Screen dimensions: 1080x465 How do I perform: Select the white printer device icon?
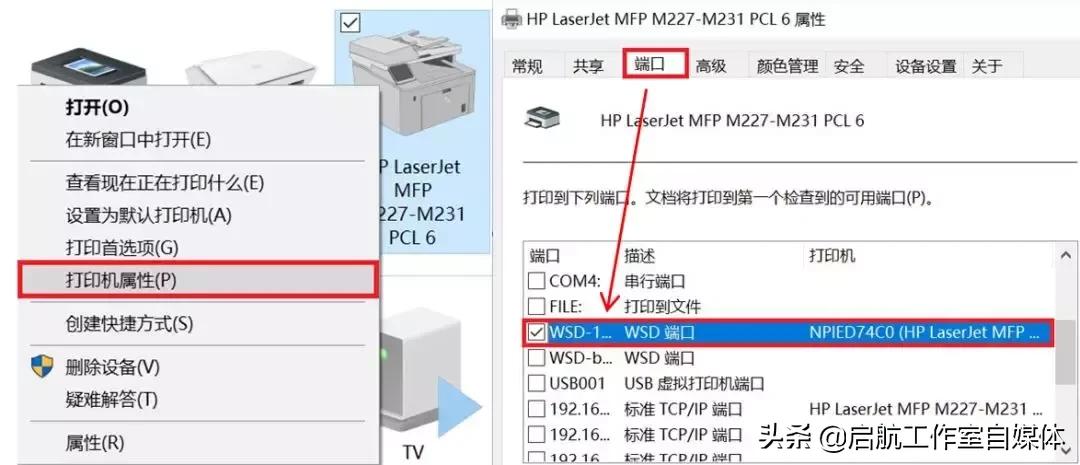(251, 70)
